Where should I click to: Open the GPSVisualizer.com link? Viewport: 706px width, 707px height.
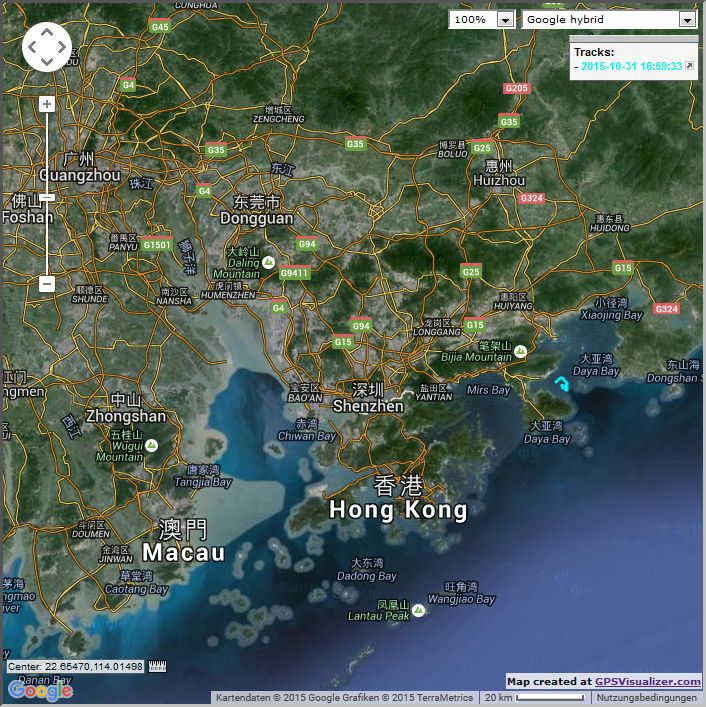[x=647, y=681]
